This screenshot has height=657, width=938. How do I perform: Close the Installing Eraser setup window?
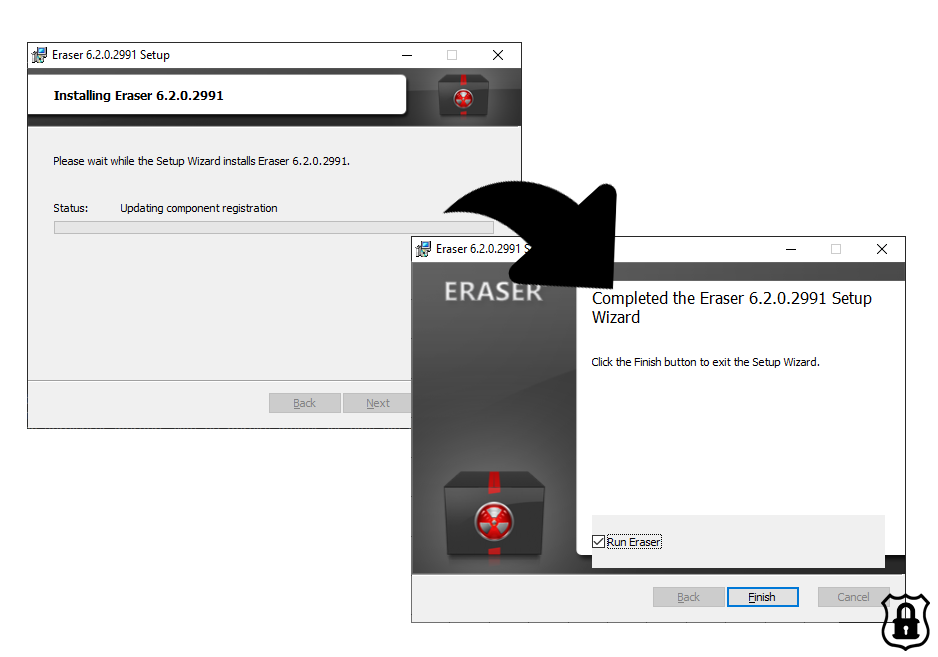point(498,55)
